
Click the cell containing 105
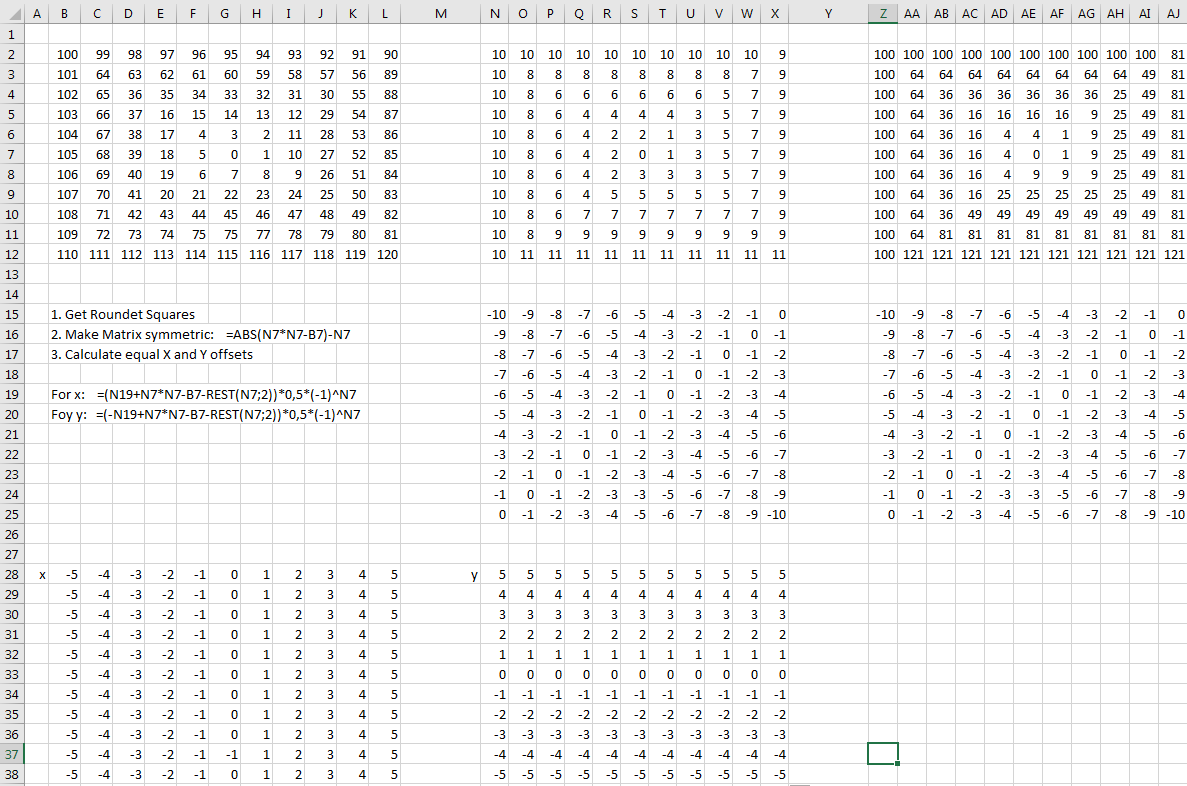click(x=64, y=154)
